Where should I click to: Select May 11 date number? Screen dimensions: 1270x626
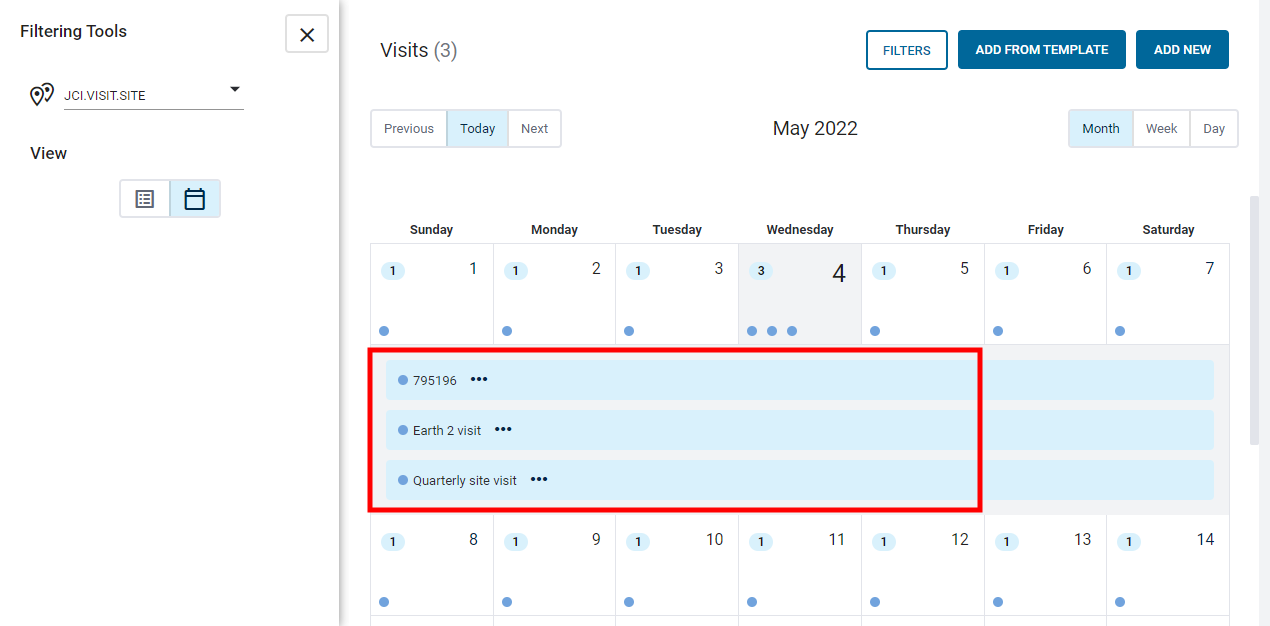tap(837, 540)
